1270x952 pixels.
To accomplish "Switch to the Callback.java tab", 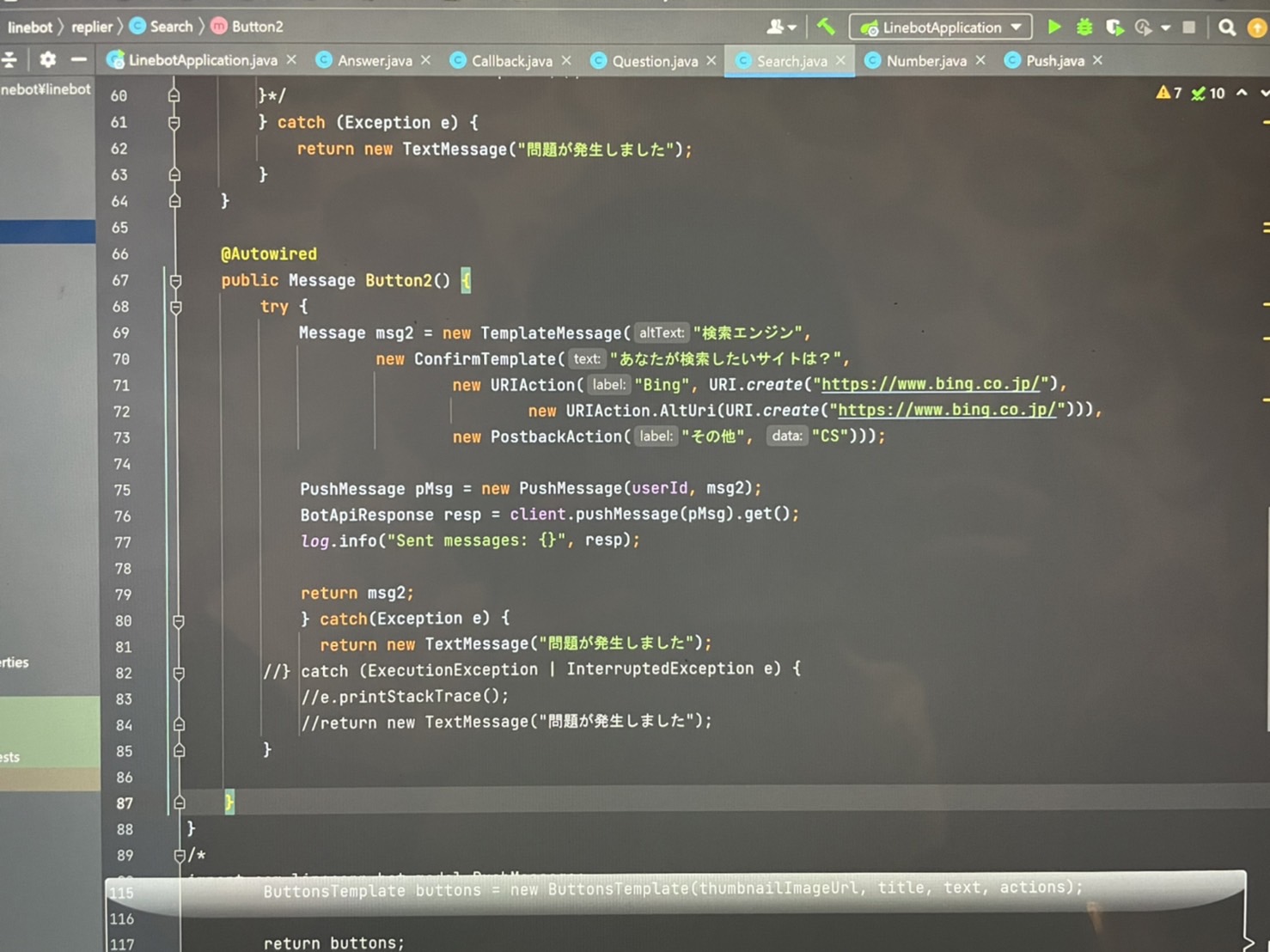I will click(511, 61).
